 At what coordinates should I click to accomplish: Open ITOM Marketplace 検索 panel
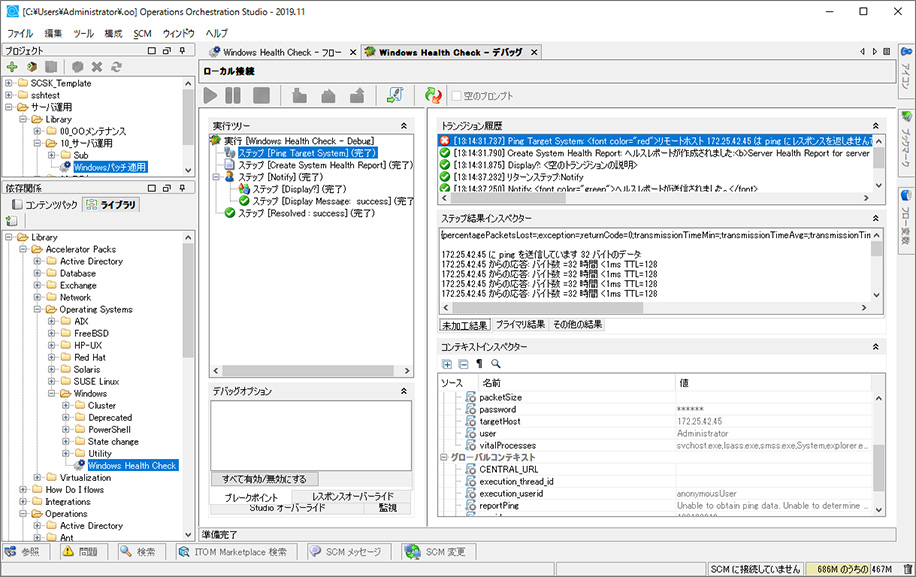pyautogui.click(x=239, y=551)
